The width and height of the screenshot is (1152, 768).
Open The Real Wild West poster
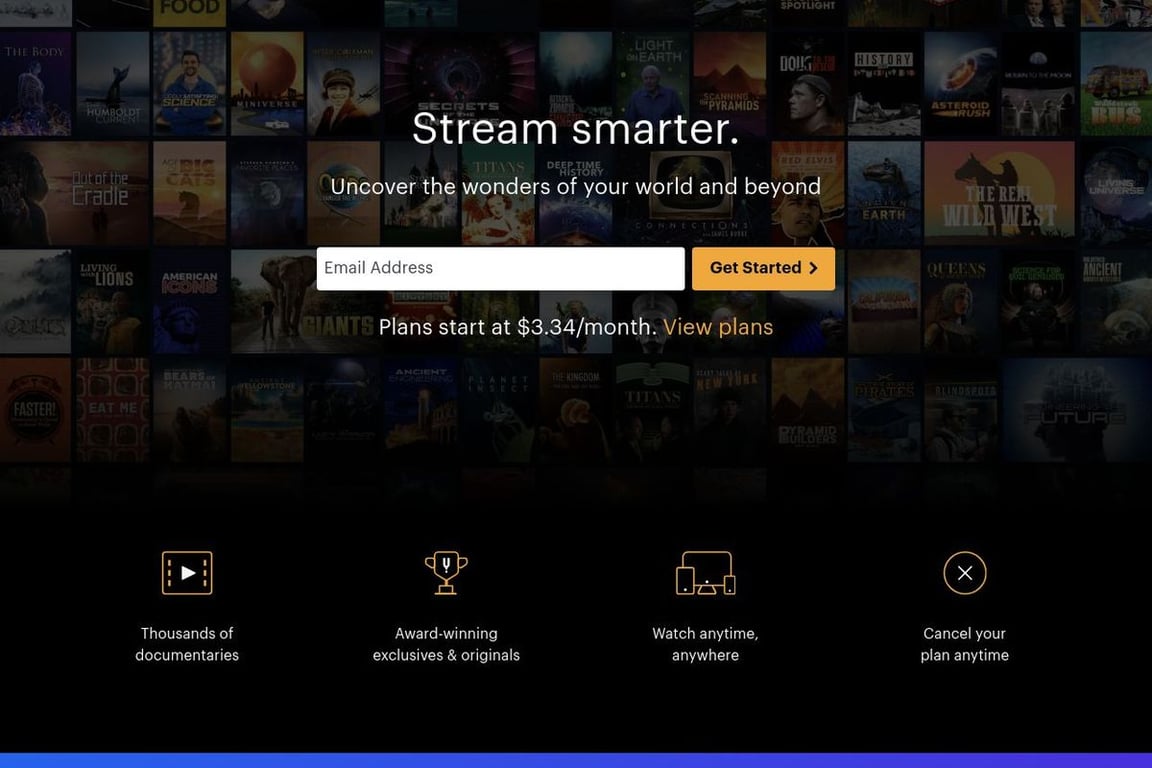999,193
